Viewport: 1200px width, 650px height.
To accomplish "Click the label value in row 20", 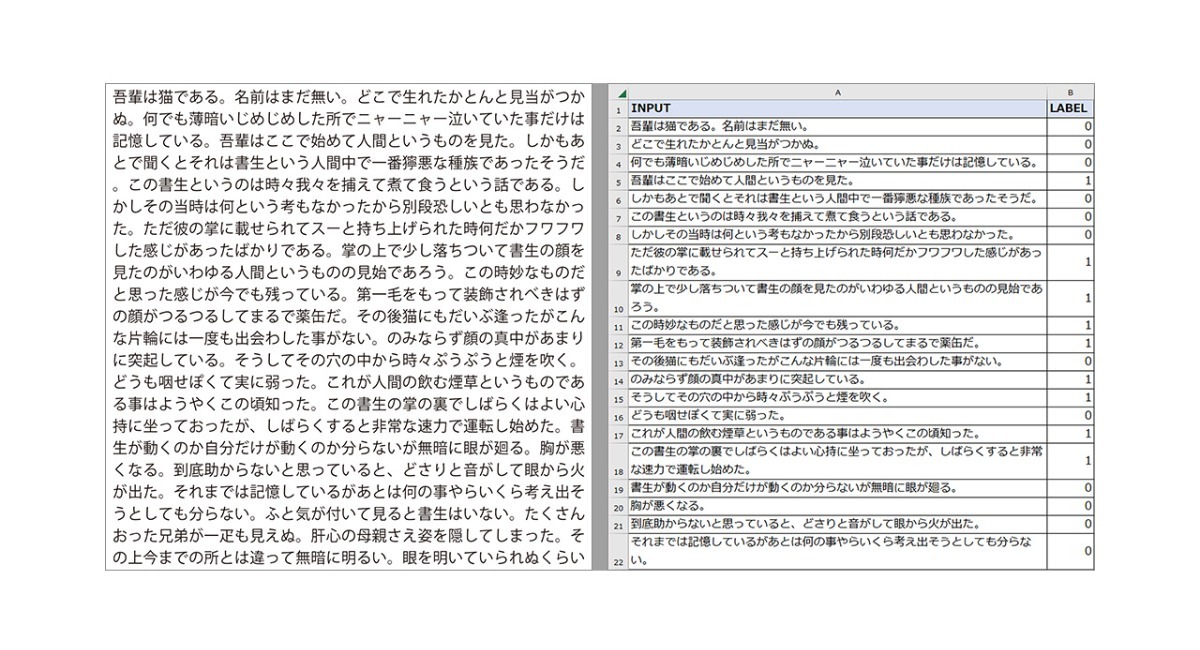I will (x=1070, y=506).
